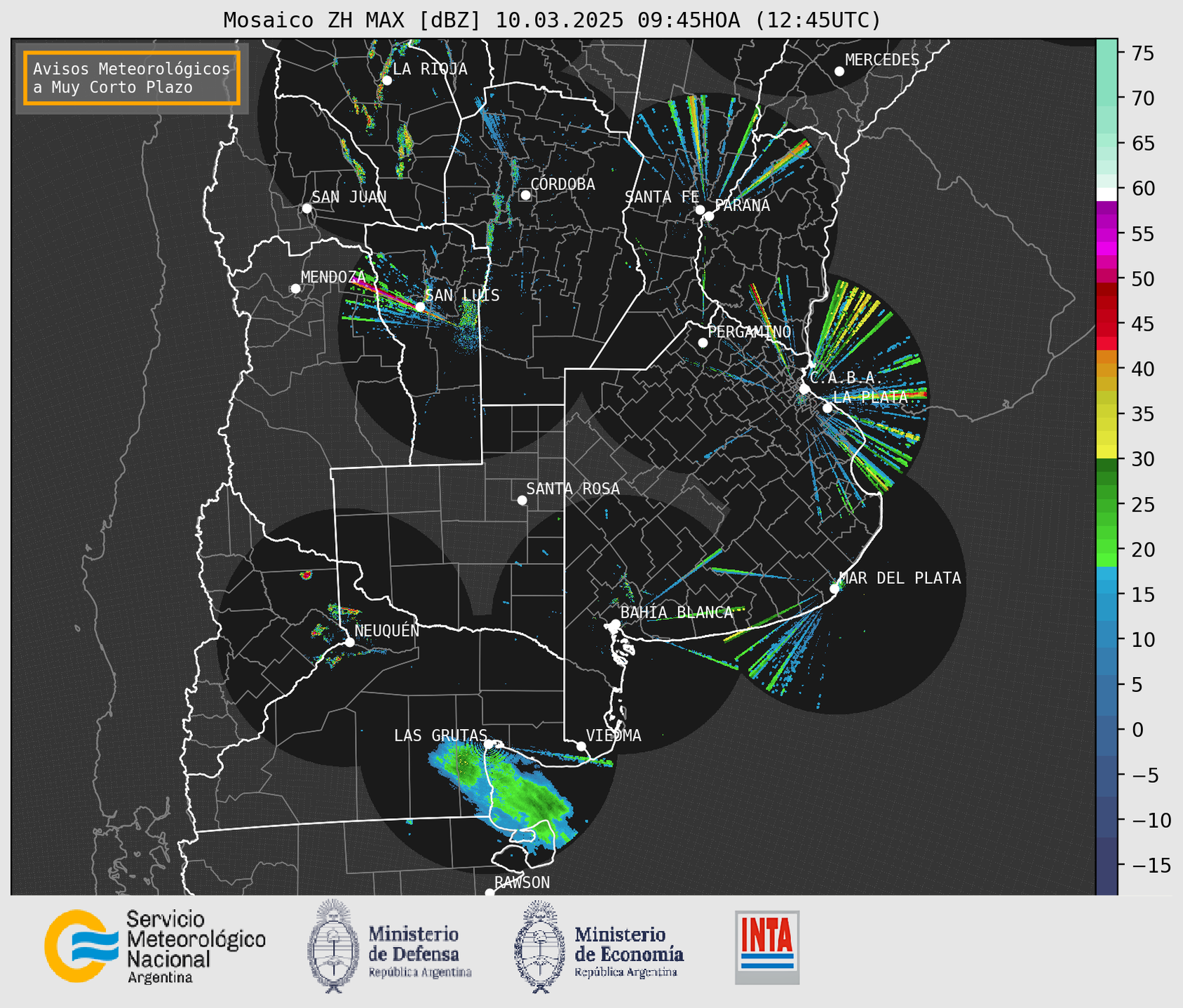Select the Paraná city marker dot
The image size is (1183, 1008).
[x=709, y=216]
